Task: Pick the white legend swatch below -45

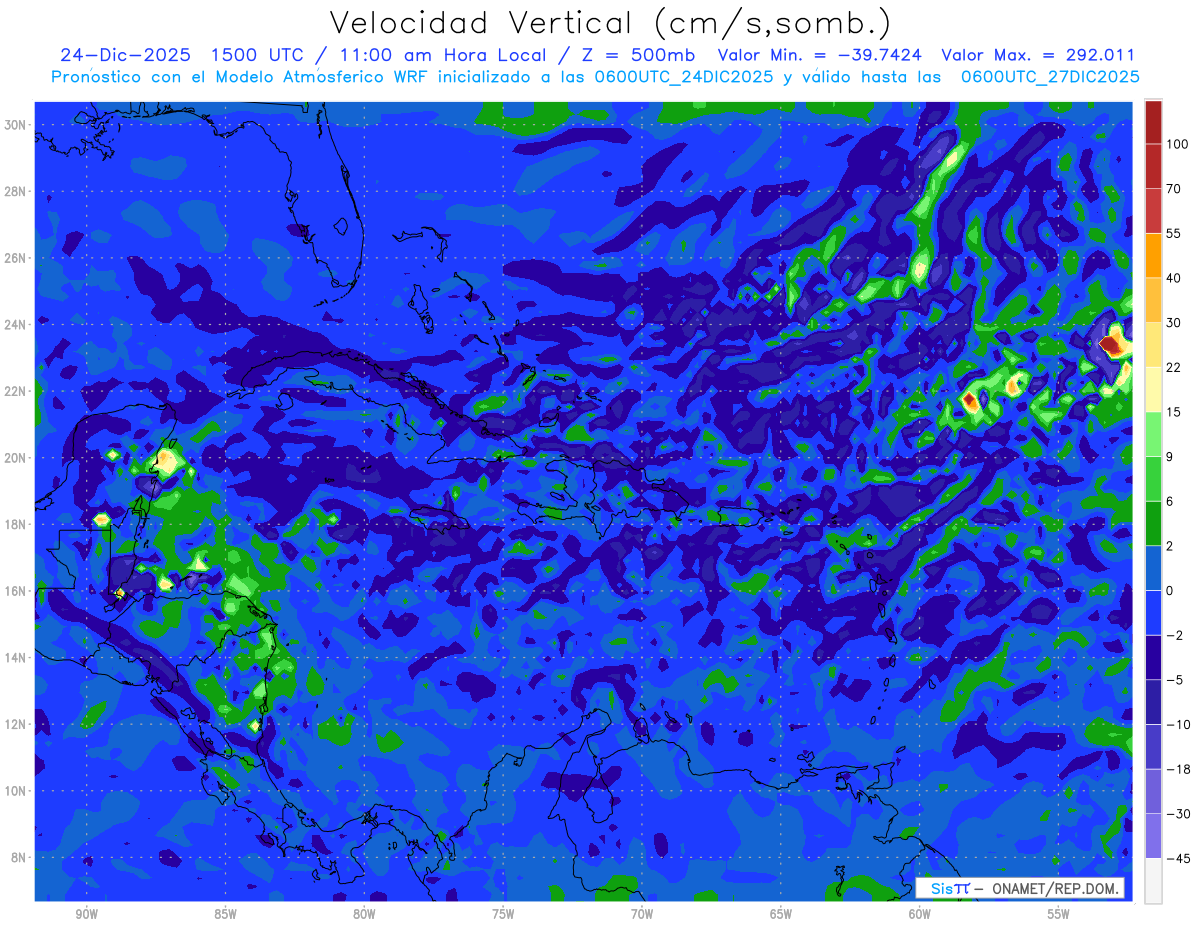Action: [x=1153, y=880]
